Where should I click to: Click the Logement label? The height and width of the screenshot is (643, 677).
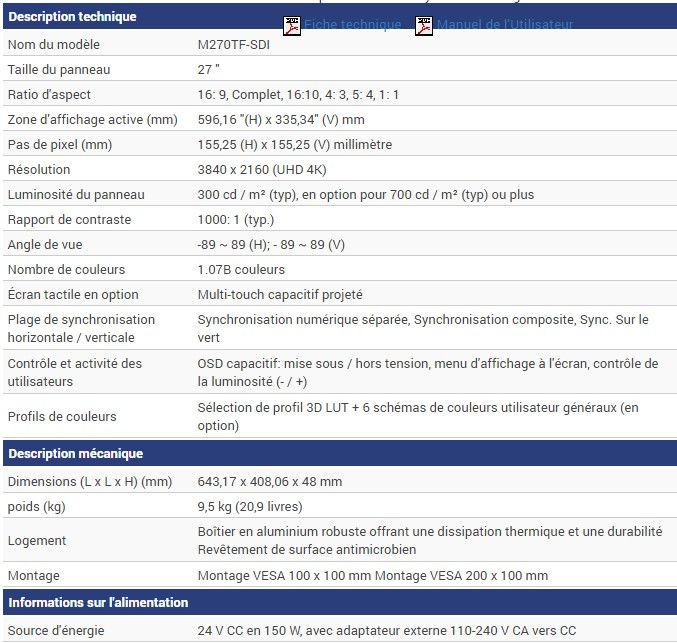click(x=37, y=541)
